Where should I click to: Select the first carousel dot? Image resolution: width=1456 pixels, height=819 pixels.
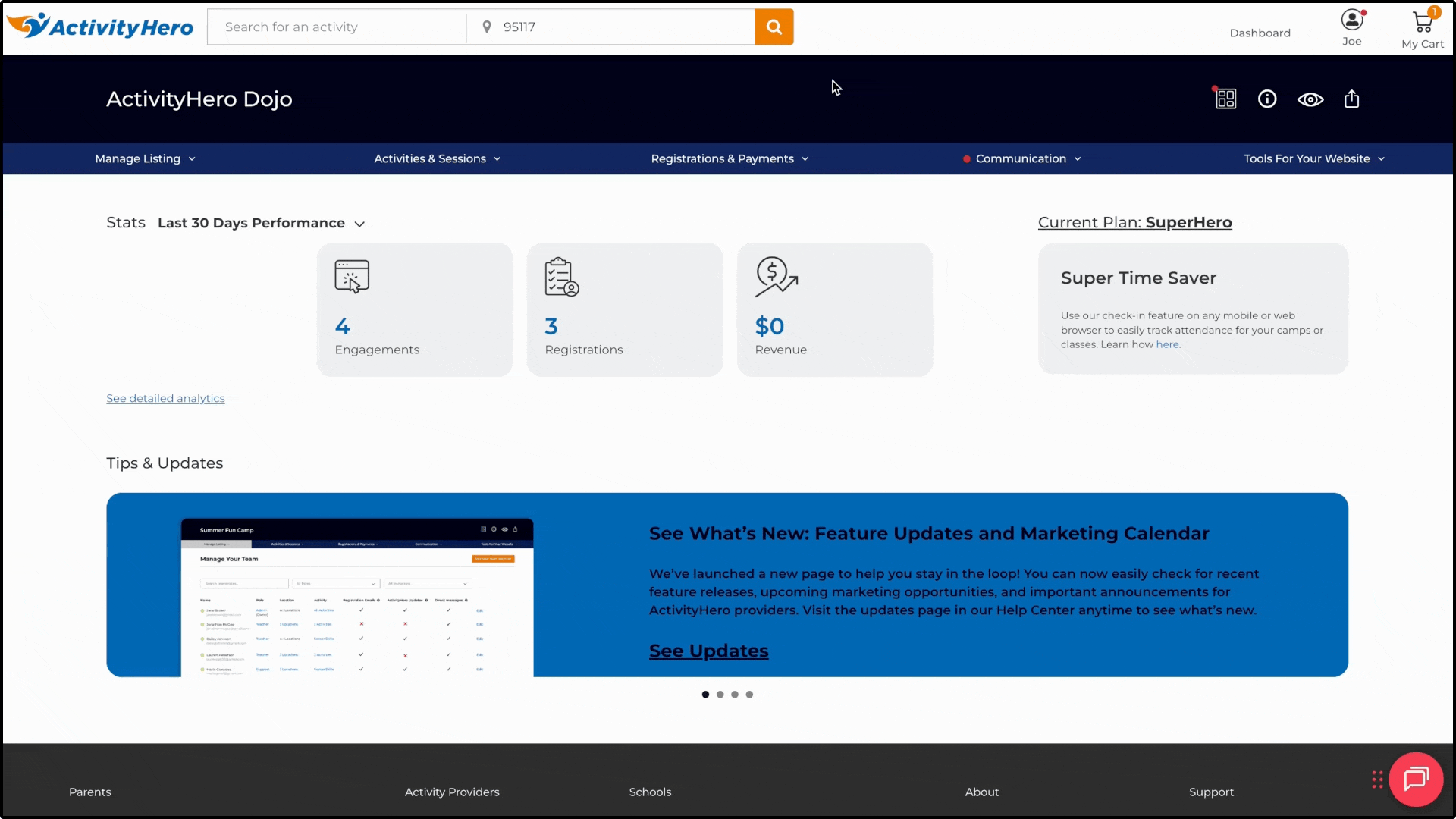point(705,695)
